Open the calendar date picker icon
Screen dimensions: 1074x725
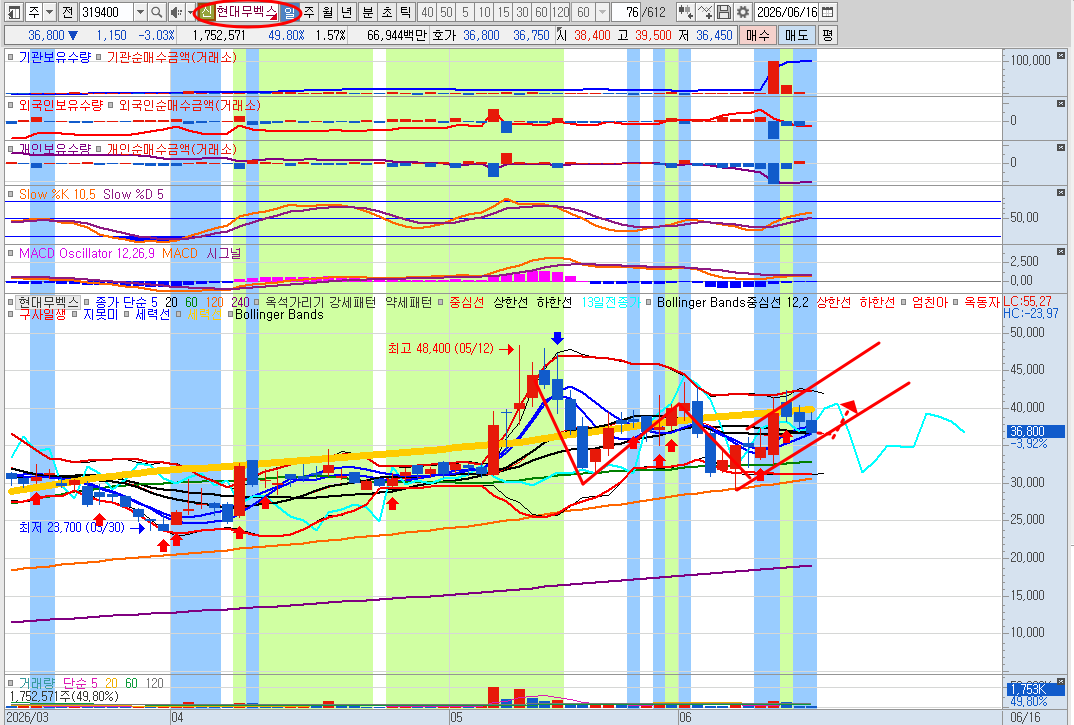coord(827,12)
